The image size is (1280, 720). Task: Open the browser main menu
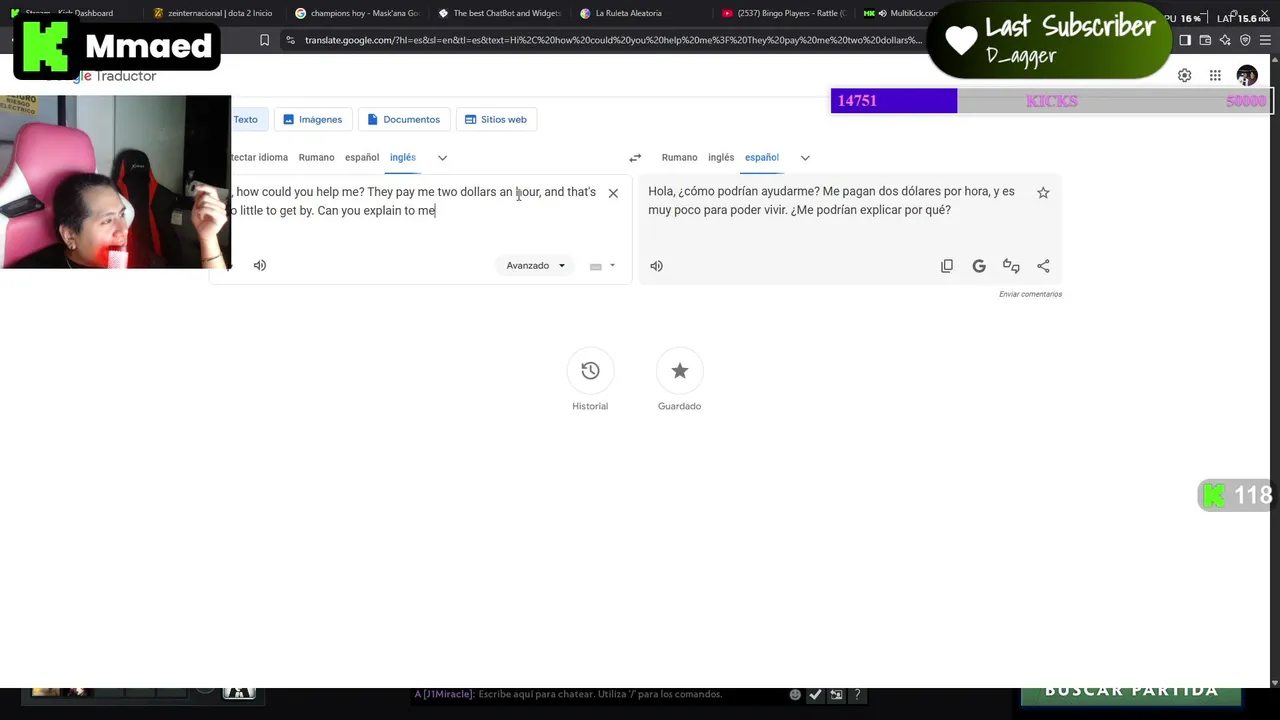coord(1265,40)
